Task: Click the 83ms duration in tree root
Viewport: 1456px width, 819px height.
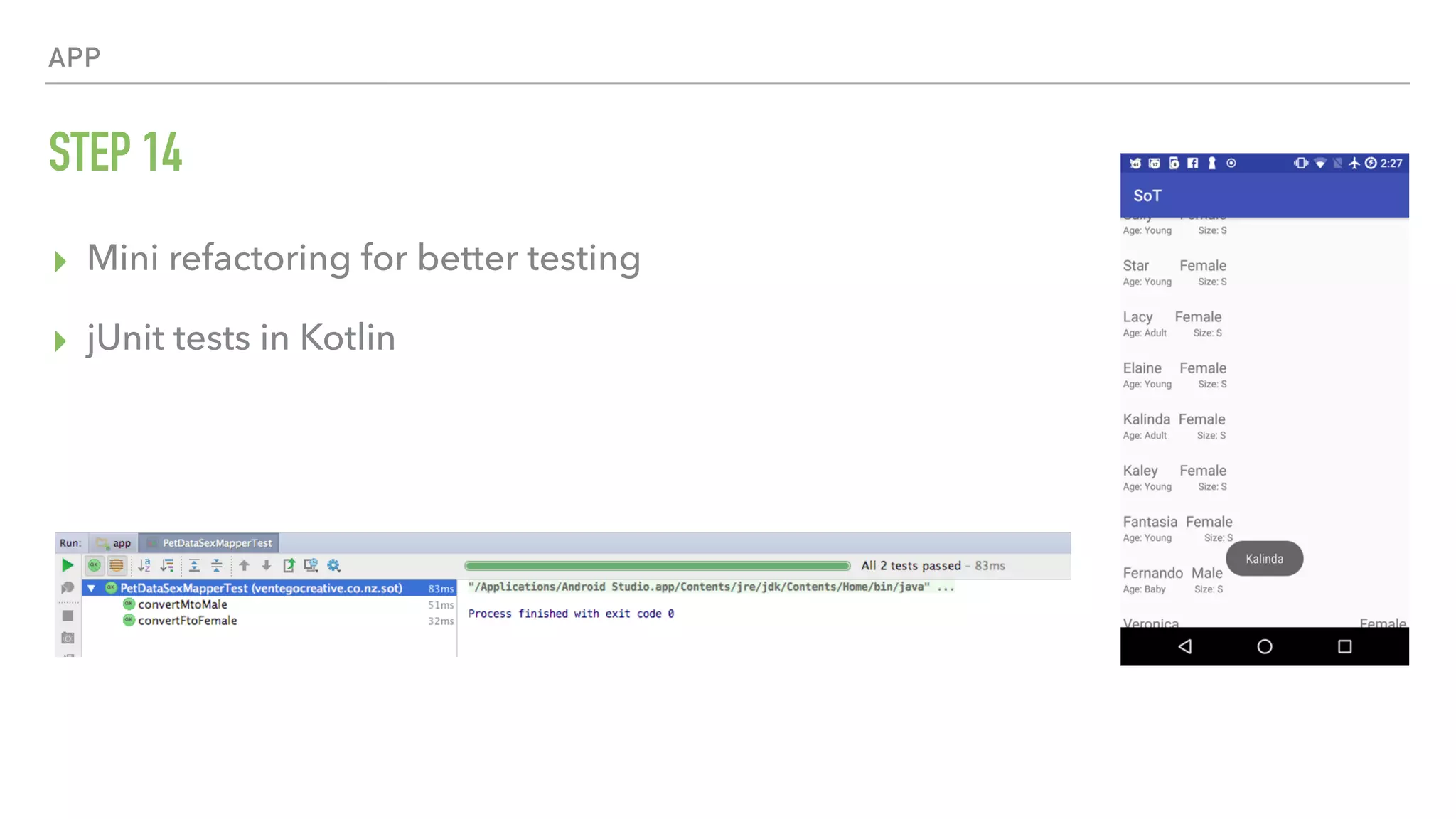Action: pos(441,589)
